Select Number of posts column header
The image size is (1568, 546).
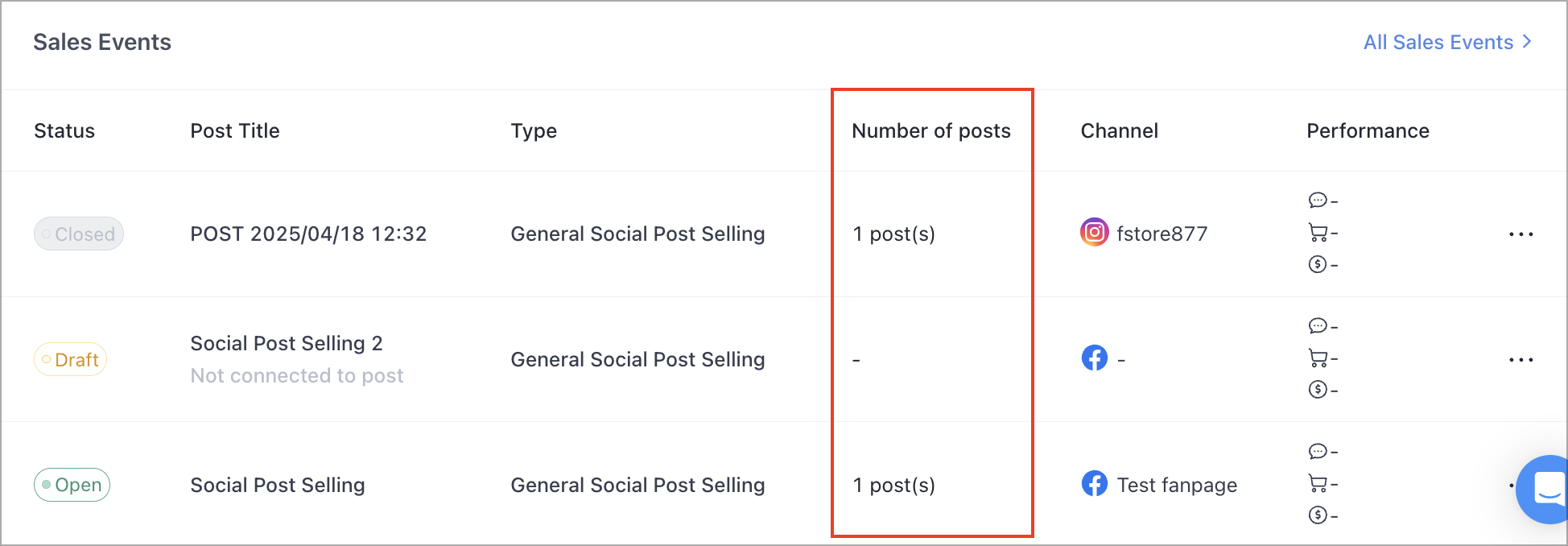(931, 130)
